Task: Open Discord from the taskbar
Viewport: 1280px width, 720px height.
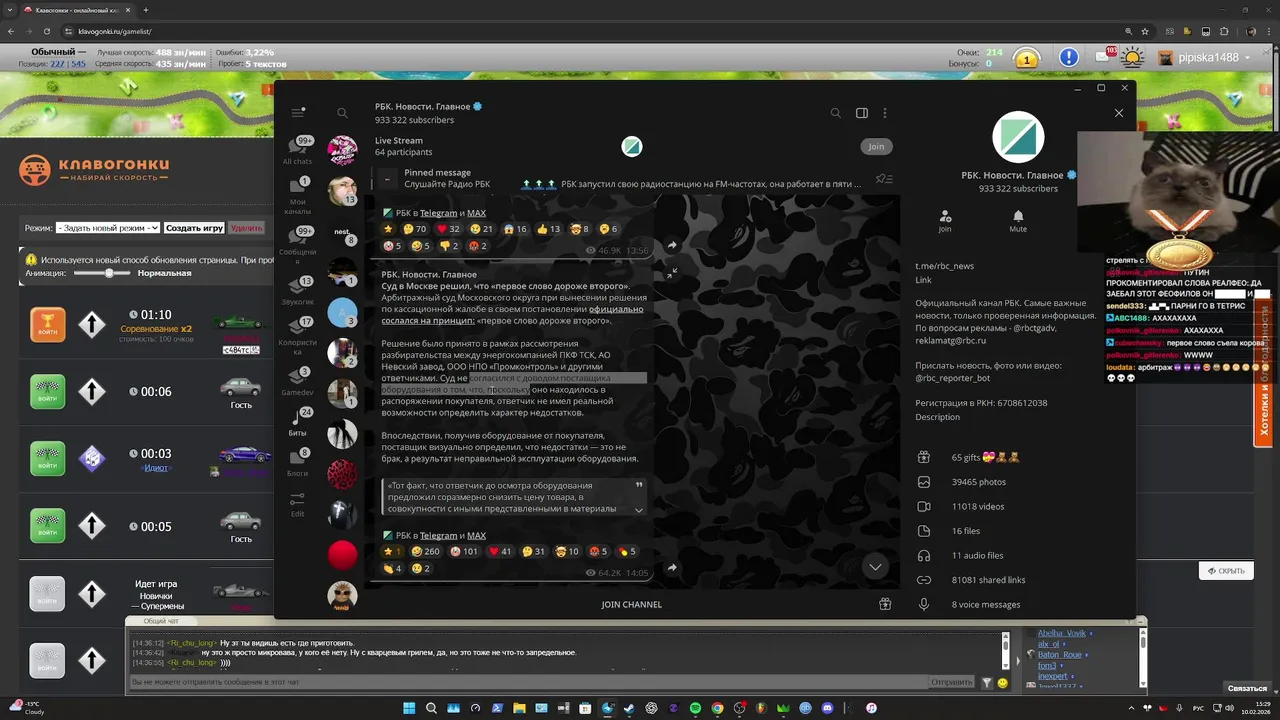Action: click(x=827, y=708)
